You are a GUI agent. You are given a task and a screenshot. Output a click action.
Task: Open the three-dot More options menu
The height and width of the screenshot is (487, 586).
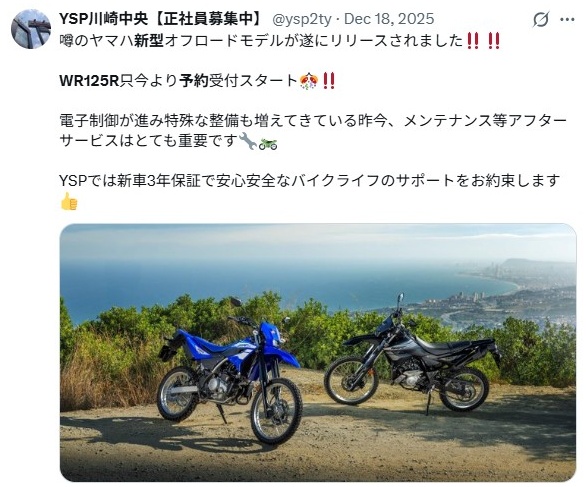click(567, 19)
